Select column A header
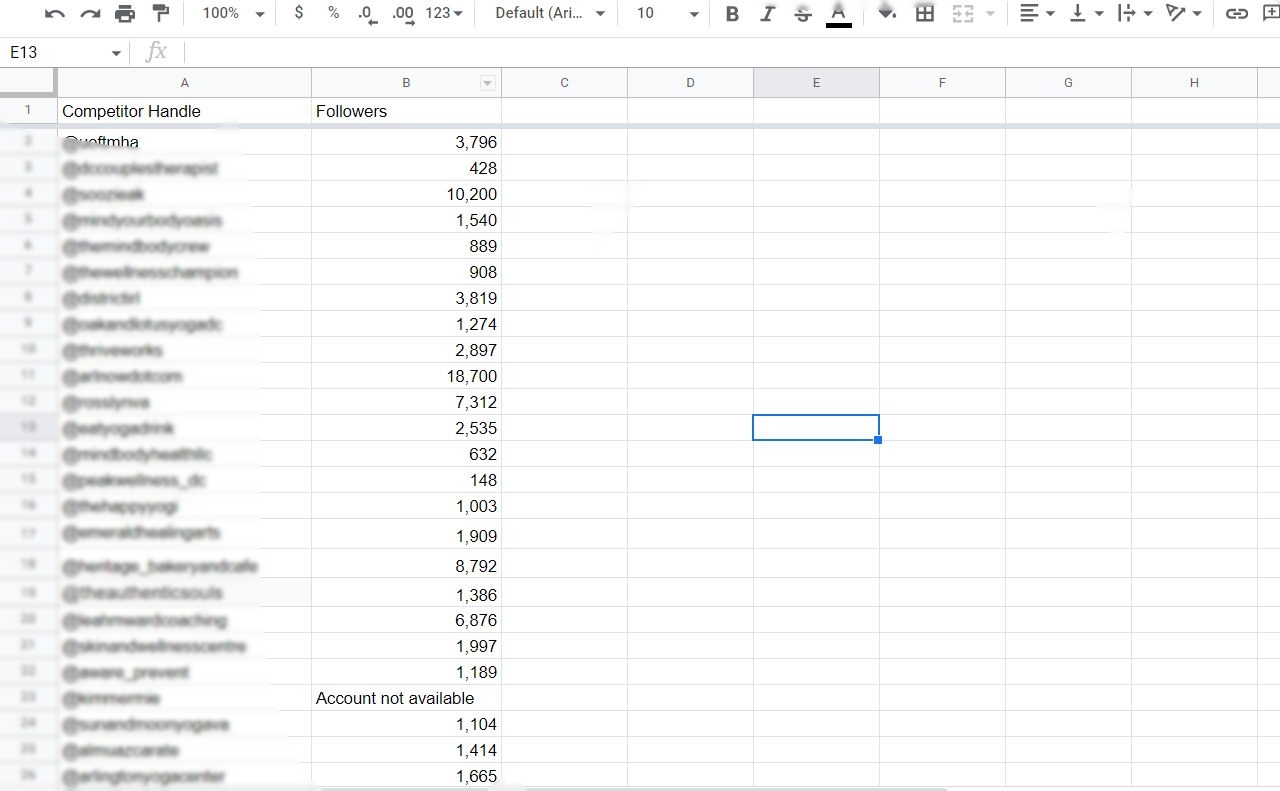 click(x=184, y=83)
